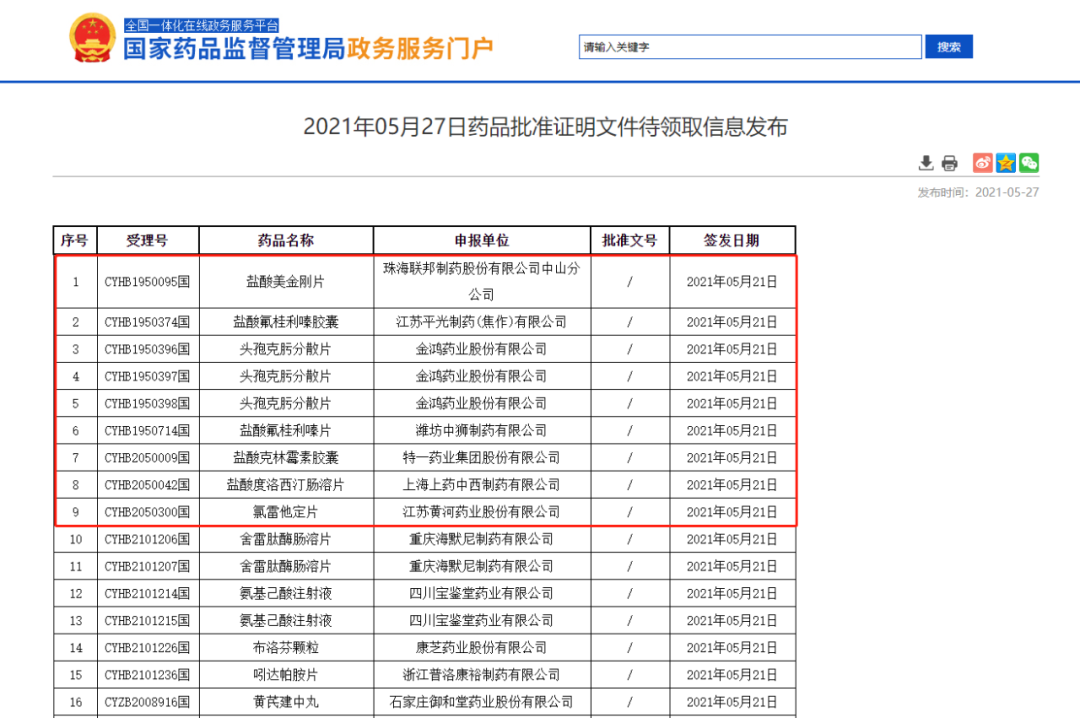The height and width of the screenshot is (718, 1080).
Task: Select drug name 布洛芬颗粒
Action: (x=285, y=648)
